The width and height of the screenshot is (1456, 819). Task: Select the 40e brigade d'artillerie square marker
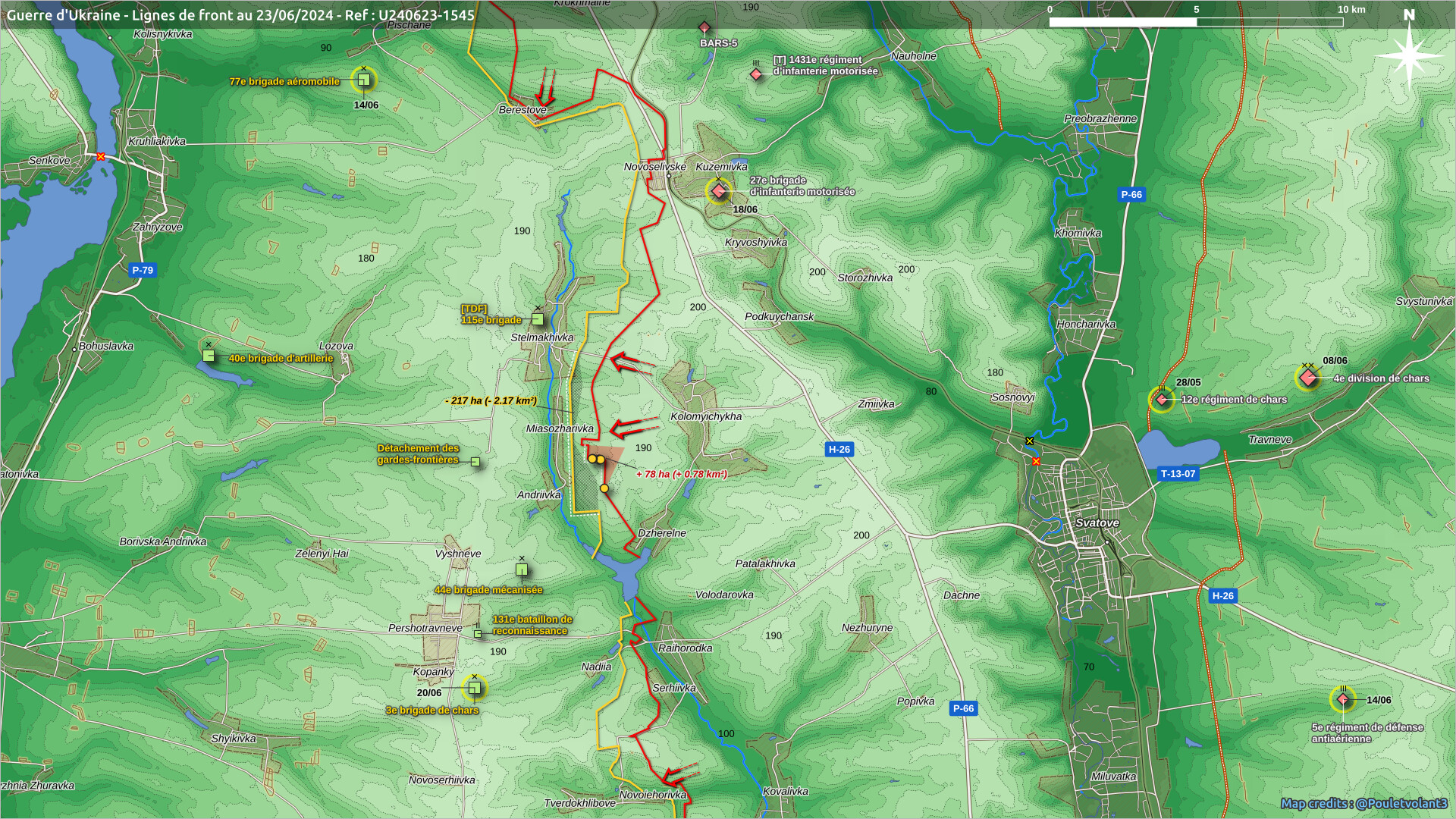(x=209, y=355)
